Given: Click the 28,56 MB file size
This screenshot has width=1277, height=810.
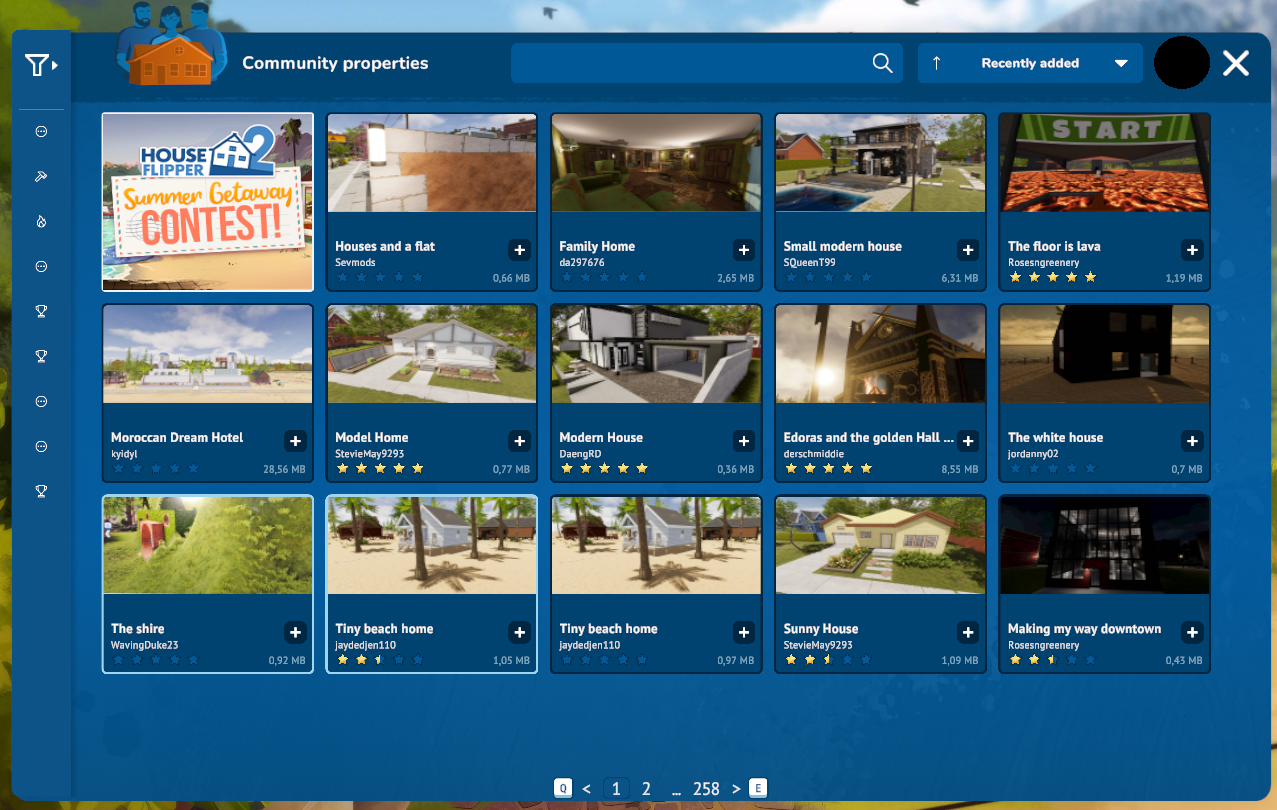Looking at the screenshot, I should 284,469.
